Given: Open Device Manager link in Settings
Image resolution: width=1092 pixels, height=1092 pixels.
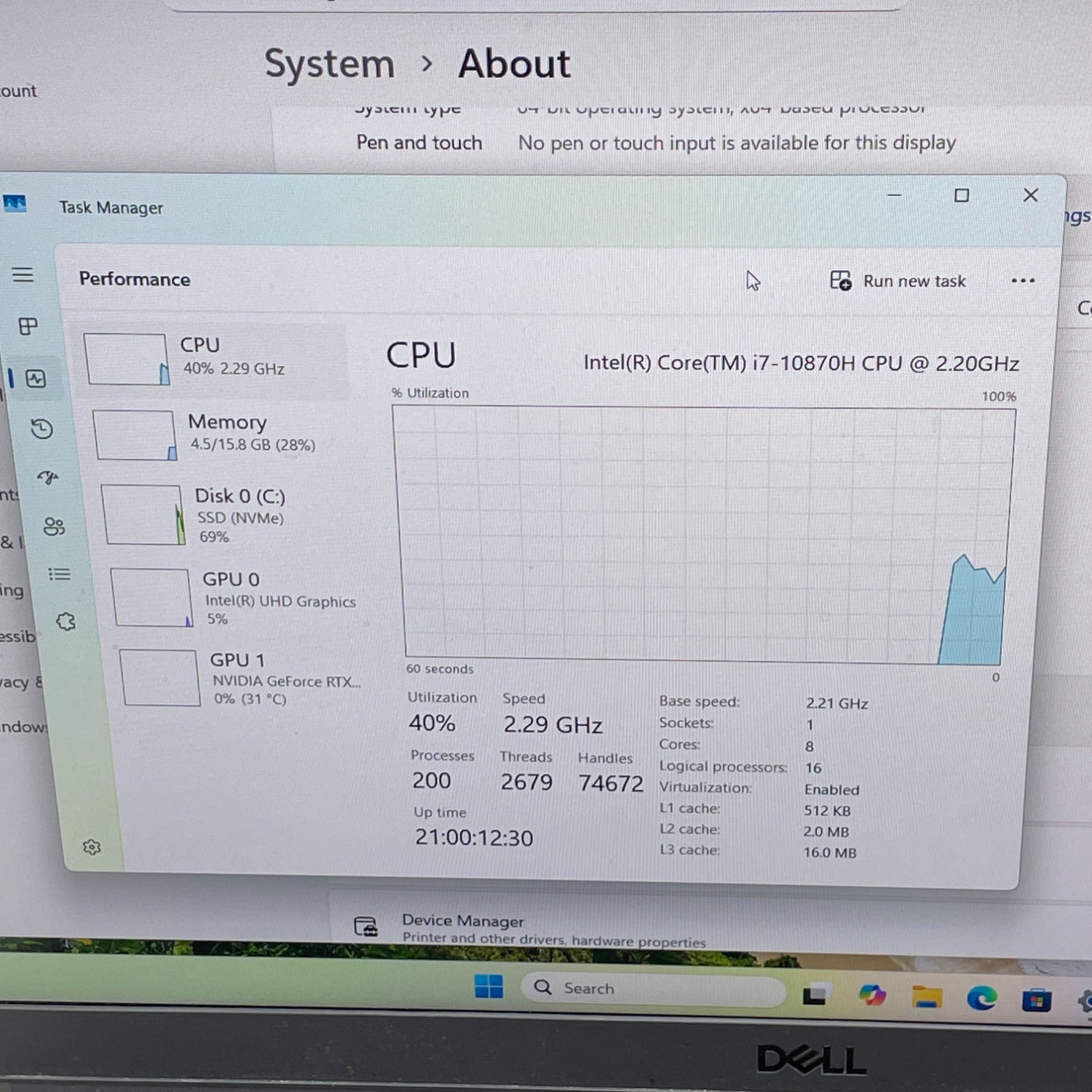Looking at the screenshot, I should tap(463, 922).
